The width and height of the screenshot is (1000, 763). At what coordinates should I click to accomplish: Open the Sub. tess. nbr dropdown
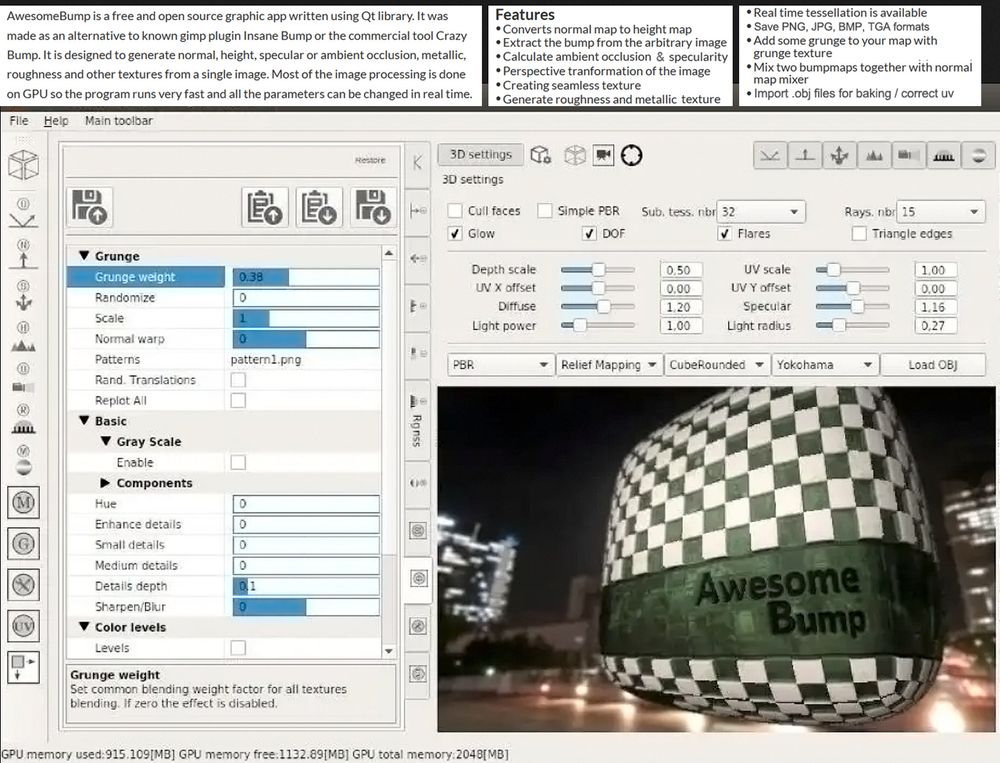pyautogui.click(x=761, y=212)
